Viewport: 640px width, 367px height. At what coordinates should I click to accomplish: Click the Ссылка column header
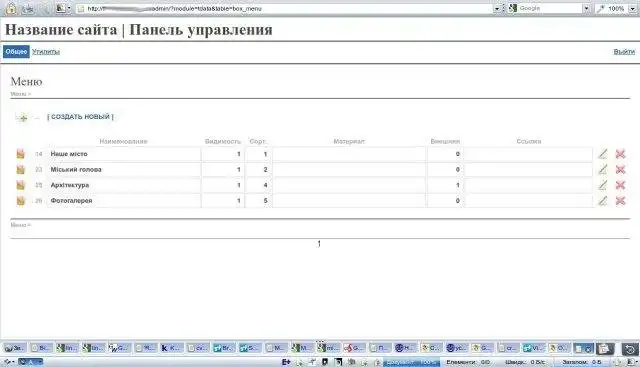coord(529,141)
